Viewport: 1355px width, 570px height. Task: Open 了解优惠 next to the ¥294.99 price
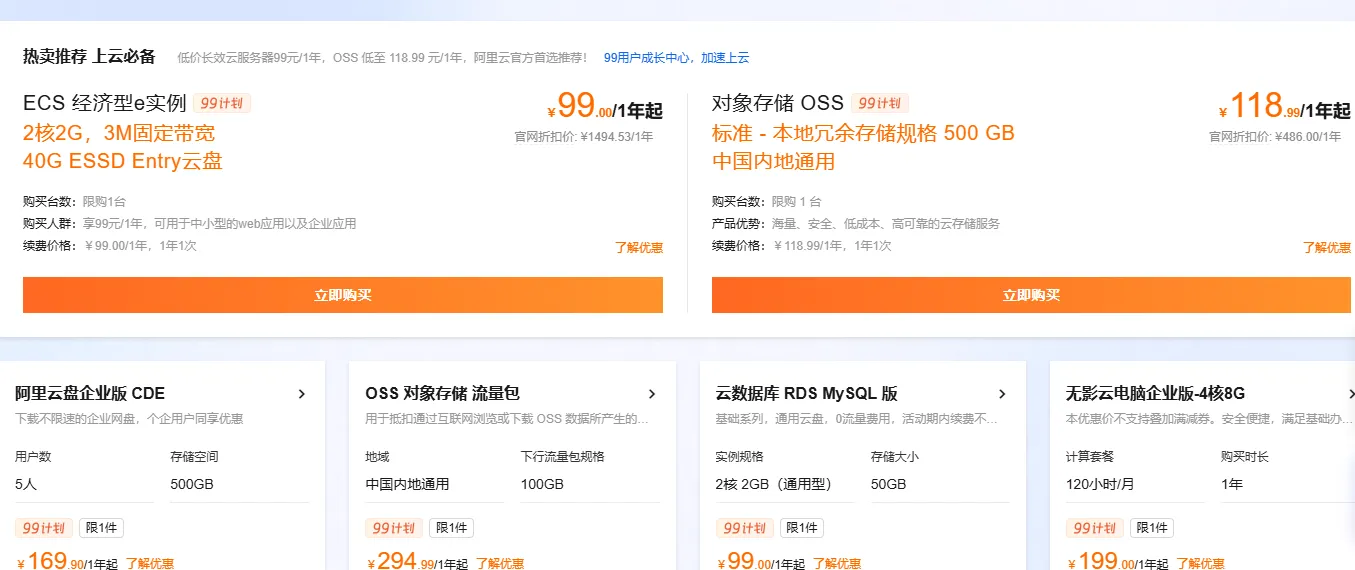pos(500,564)
